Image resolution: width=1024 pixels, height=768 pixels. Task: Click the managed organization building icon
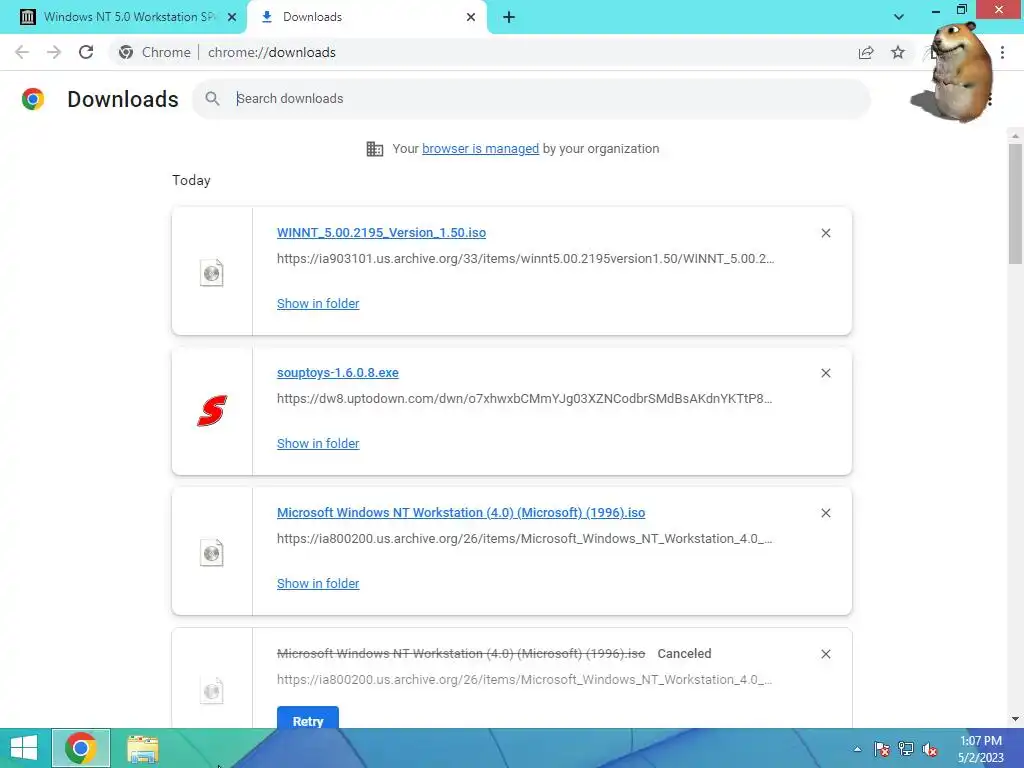[x=375, y=149]
